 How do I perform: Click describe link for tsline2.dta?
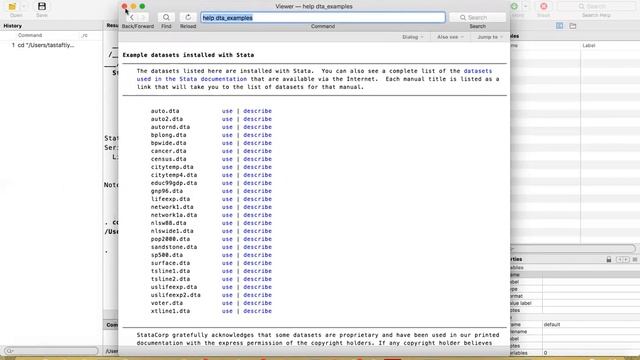point(258,279)
